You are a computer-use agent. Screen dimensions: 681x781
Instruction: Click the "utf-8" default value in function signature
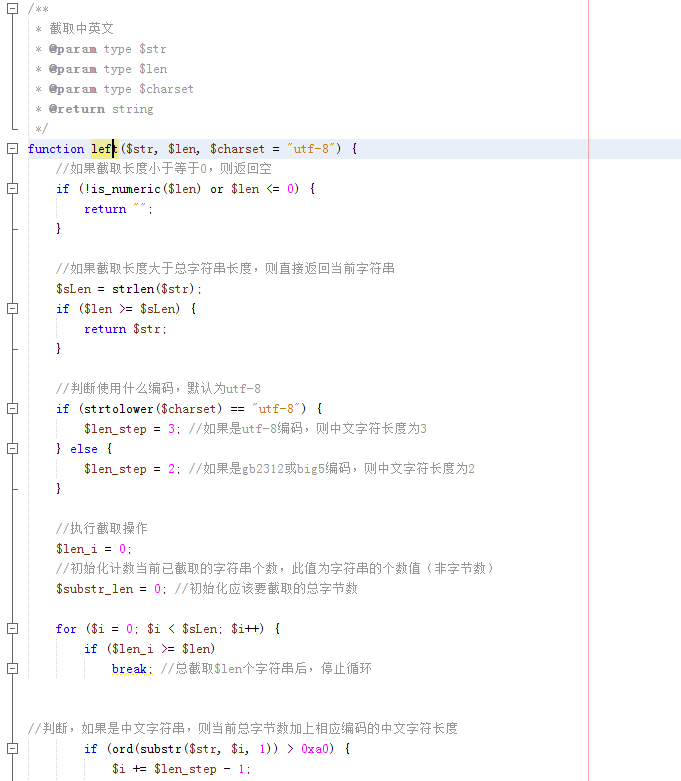311,149
